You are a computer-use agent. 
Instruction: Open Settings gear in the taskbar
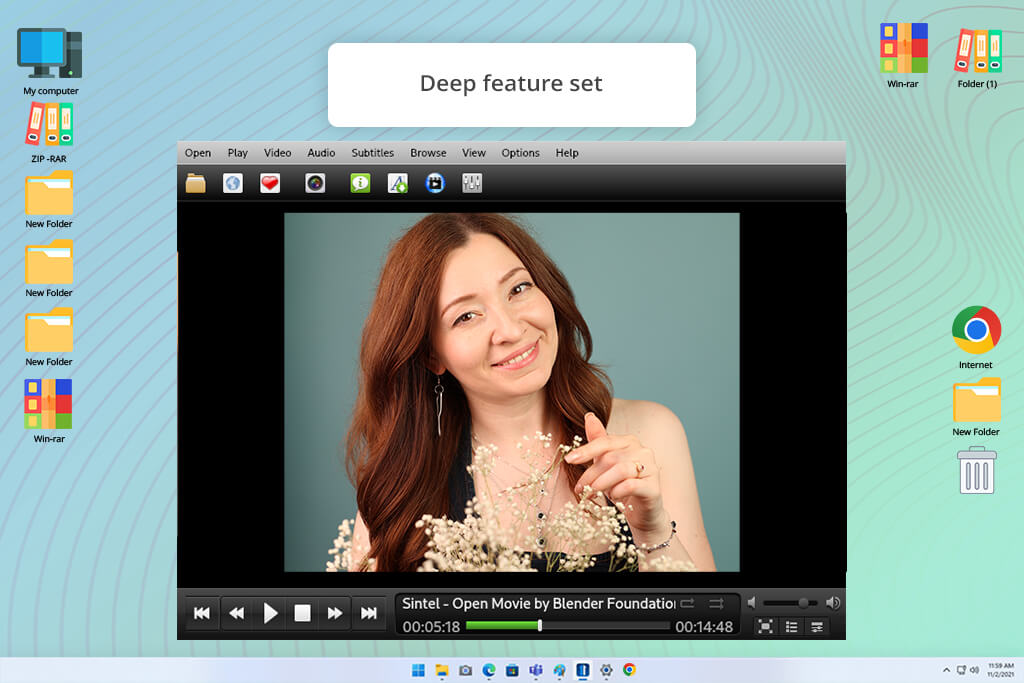pyautogui.click(x=606, y=670)
